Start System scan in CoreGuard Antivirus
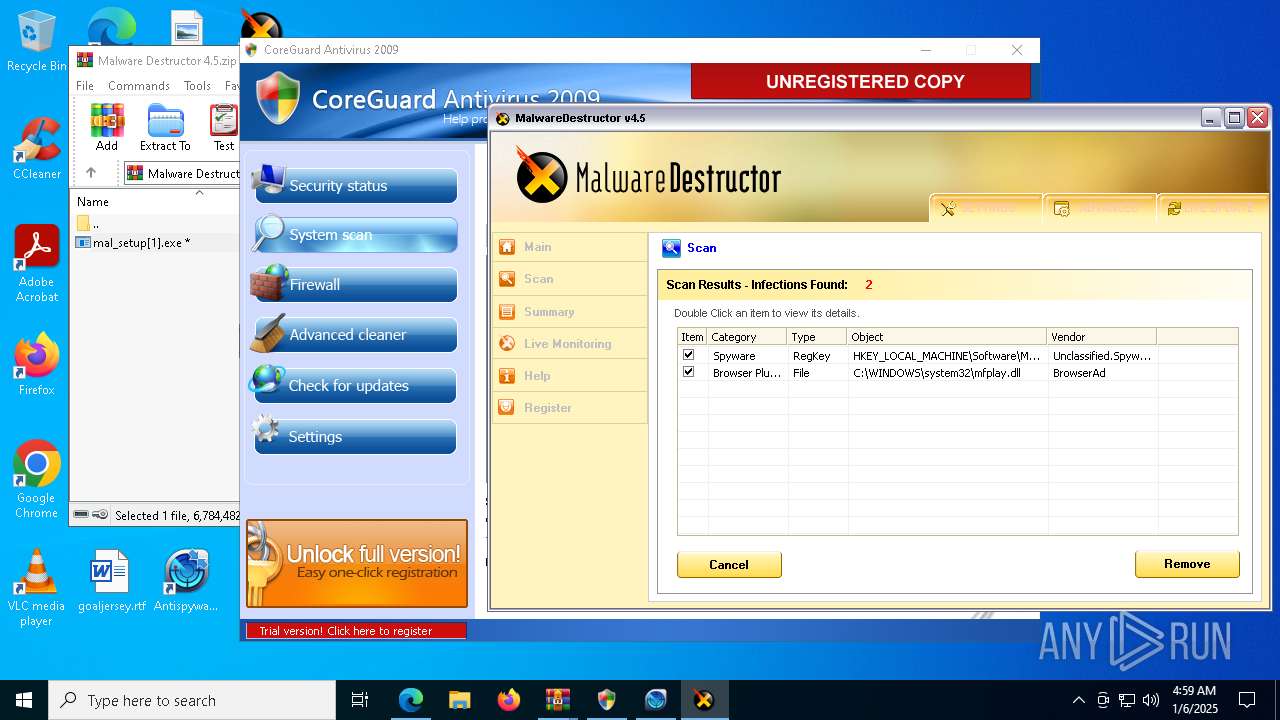The width and height of the screenshot is (1280, 720). coord(356,235)
